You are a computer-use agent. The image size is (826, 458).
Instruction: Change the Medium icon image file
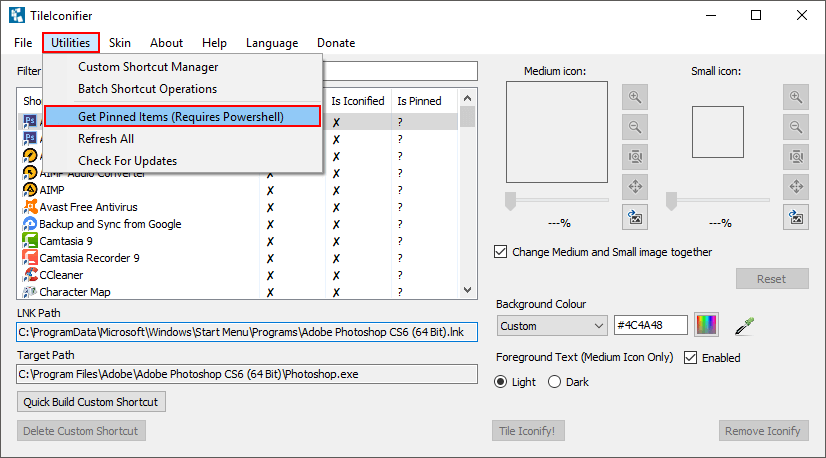point(635,217)
